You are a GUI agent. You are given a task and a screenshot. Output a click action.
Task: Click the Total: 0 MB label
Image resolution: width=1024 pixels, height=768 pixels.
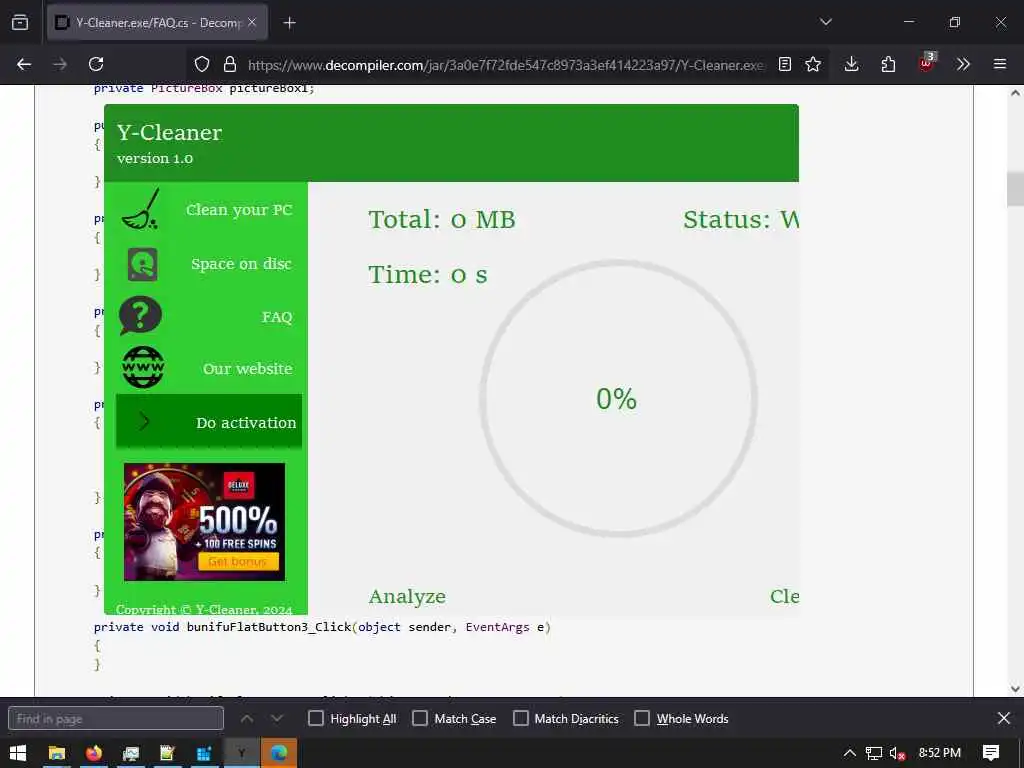tap(442, 219)
